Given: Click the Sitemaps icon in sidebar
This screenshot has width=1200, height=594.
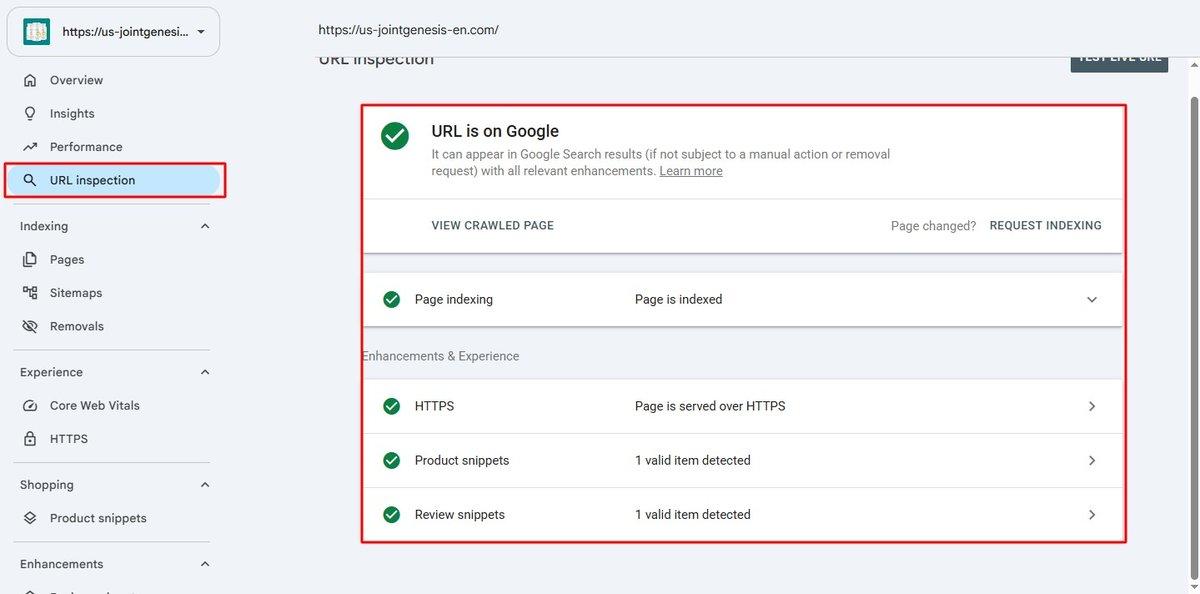Looking at the screenshot, I should point(30,293).
